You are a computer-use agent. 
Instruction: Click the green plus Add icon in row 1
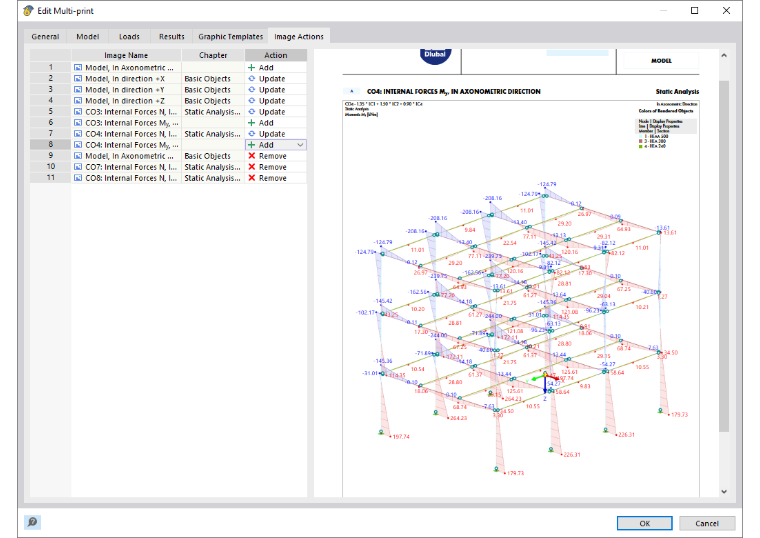(x=252, y=68)
